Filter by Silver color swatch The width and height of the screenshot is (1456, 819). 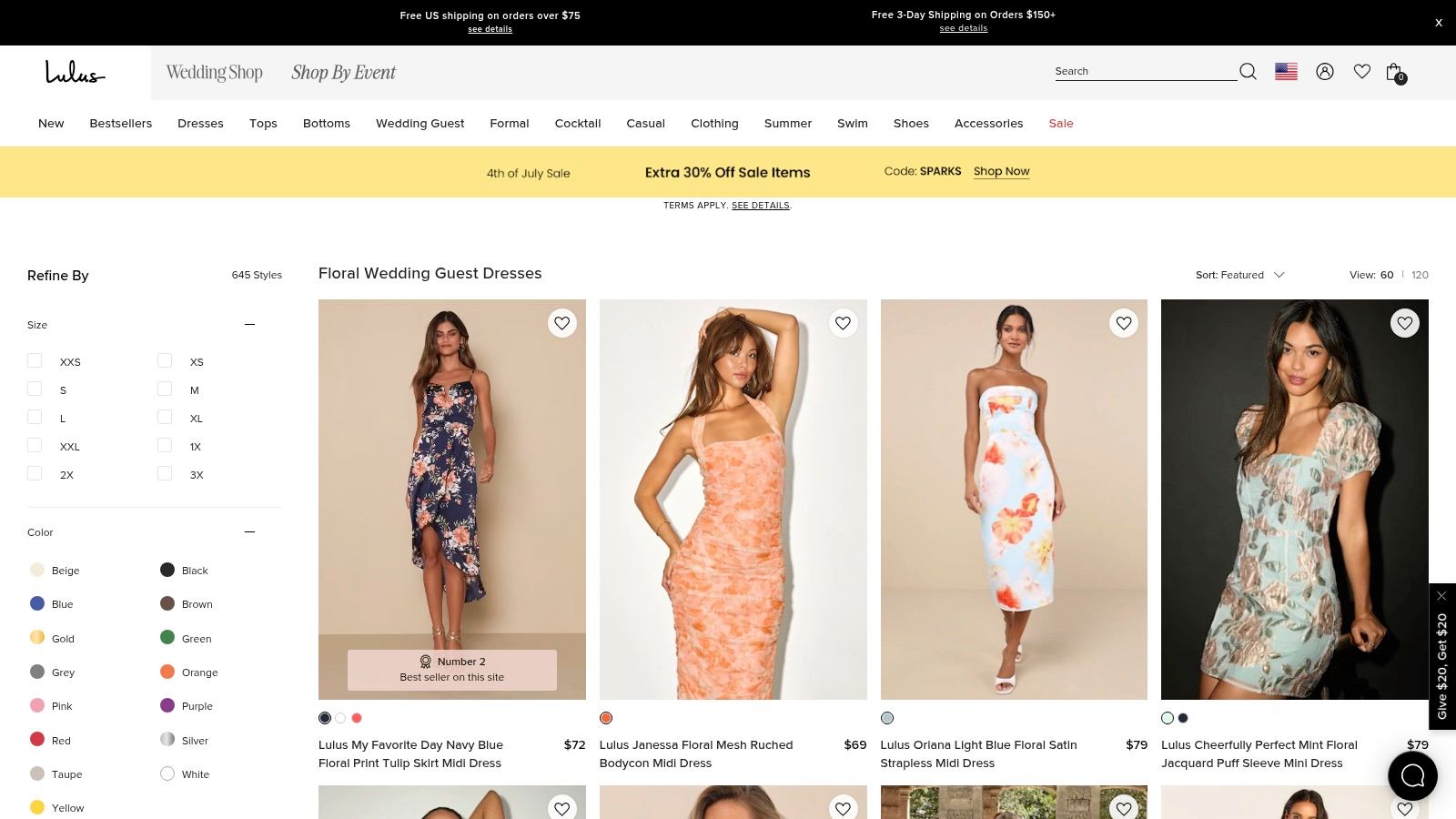[x=167, y=739]
